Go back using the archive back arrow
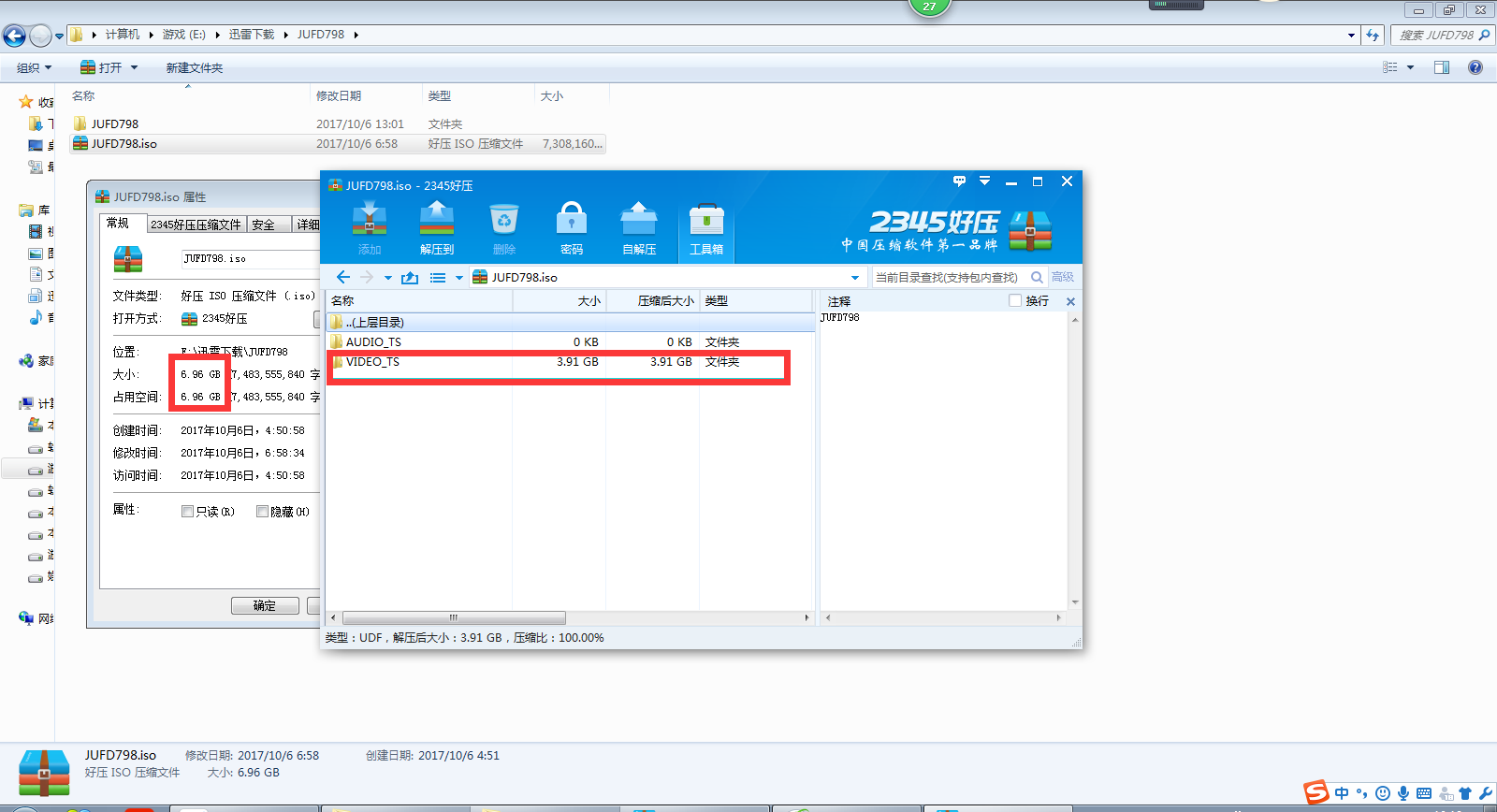1497x812 pixels. pos(343,277)
